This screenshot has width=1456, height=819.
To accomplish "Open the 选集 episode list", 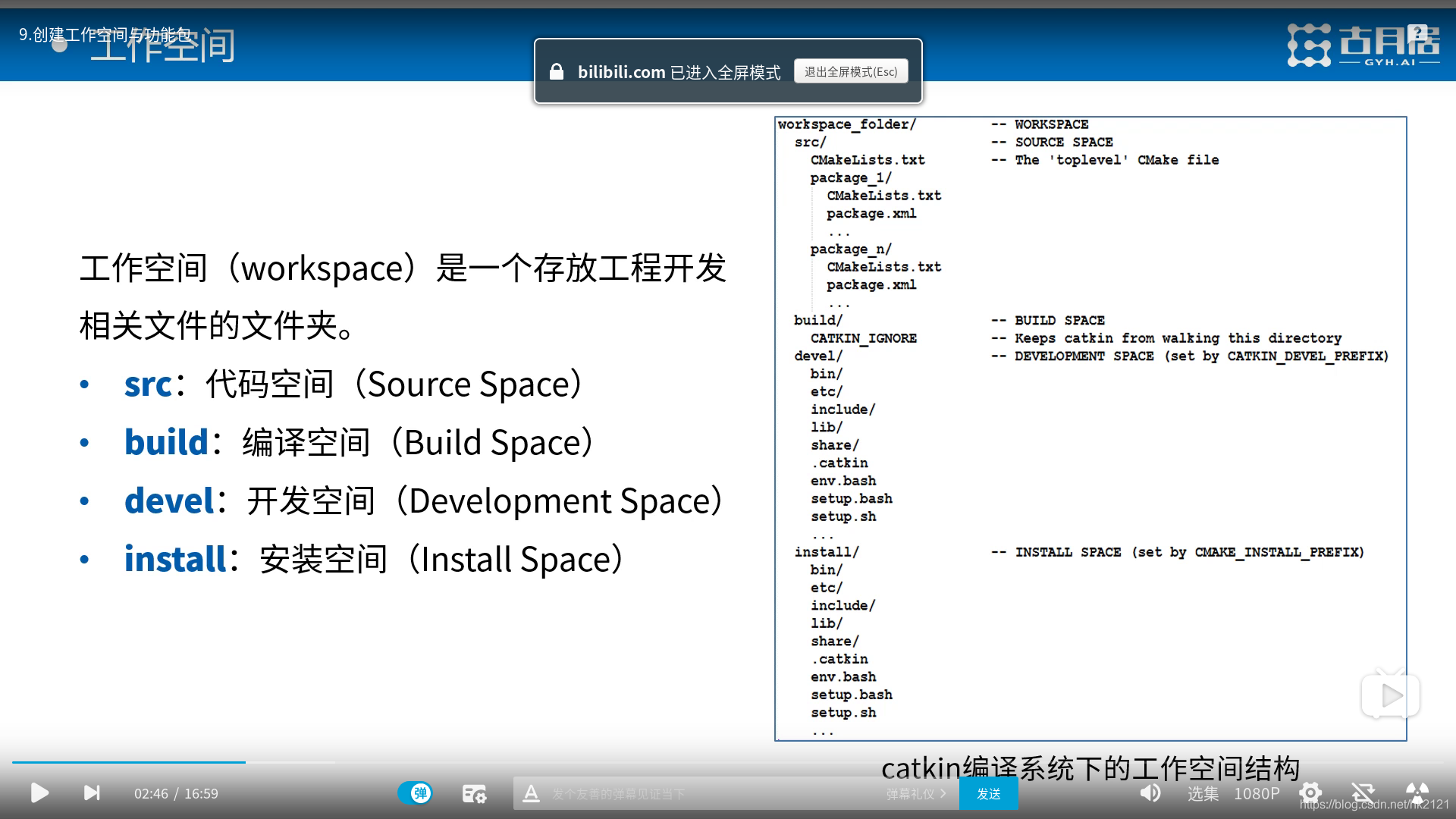I will [x=1203, y=793].
